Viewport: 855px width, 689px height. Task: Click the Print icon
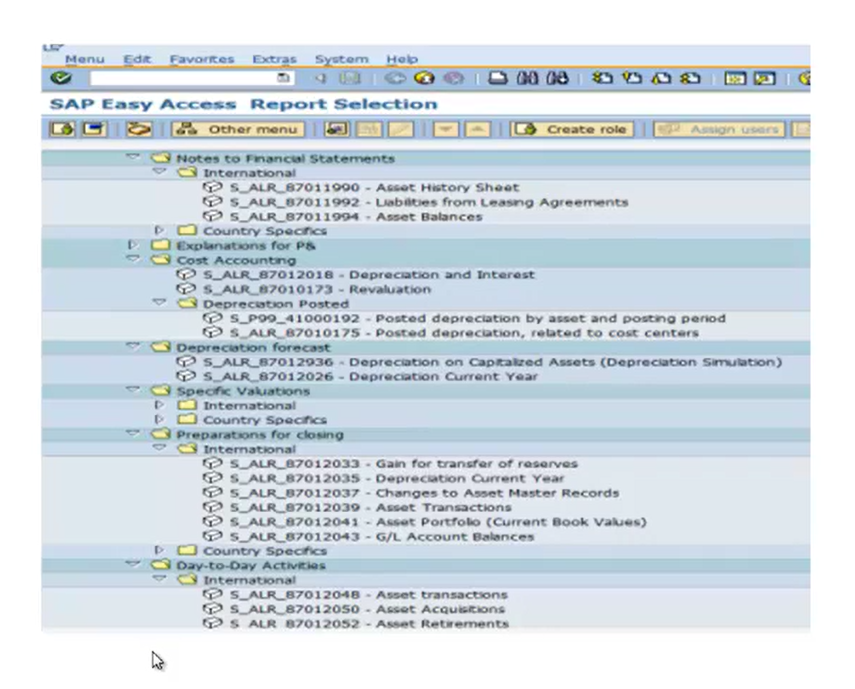click(497, 78)
